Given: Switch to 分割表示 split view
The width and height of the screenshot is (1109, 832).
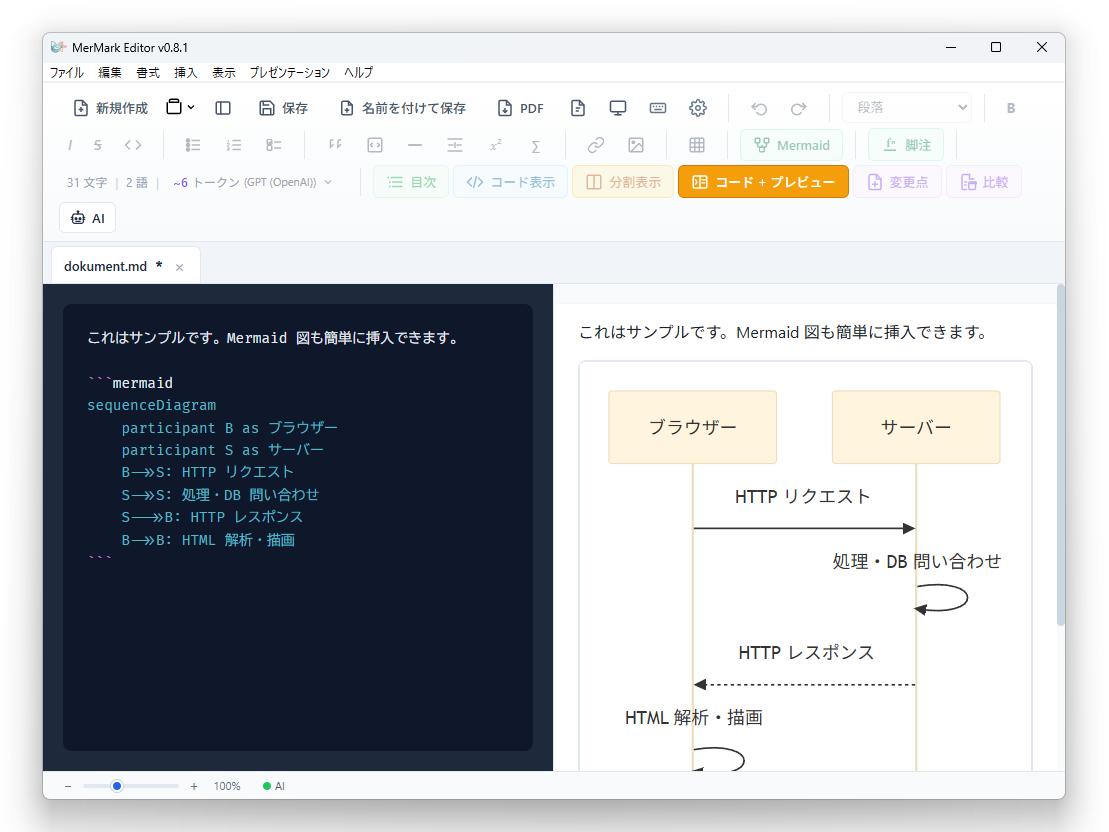Looking at the screenshot, I should 622,182.
